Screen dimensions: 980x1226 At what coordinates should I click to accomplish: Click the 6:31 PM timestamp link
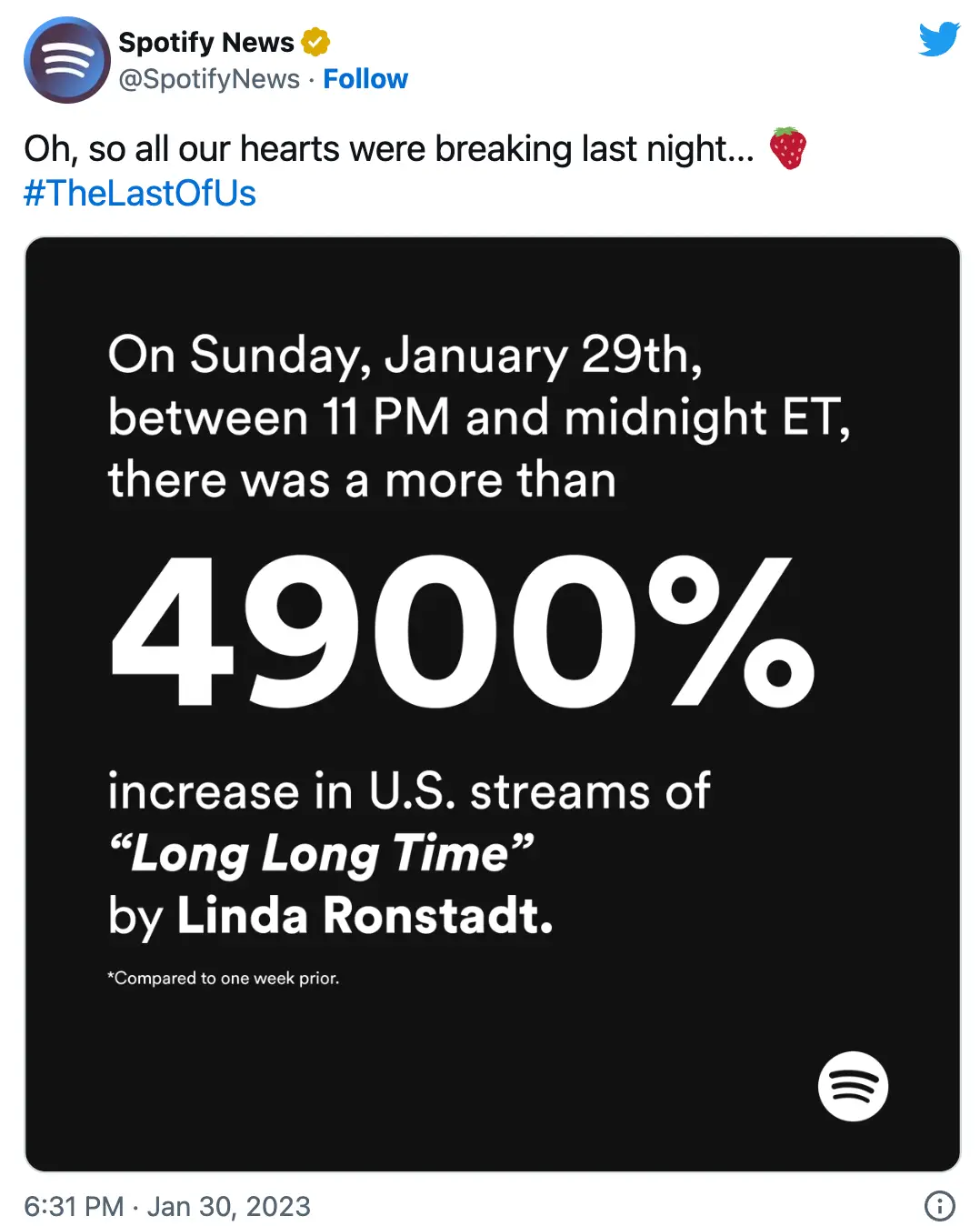75,1205
